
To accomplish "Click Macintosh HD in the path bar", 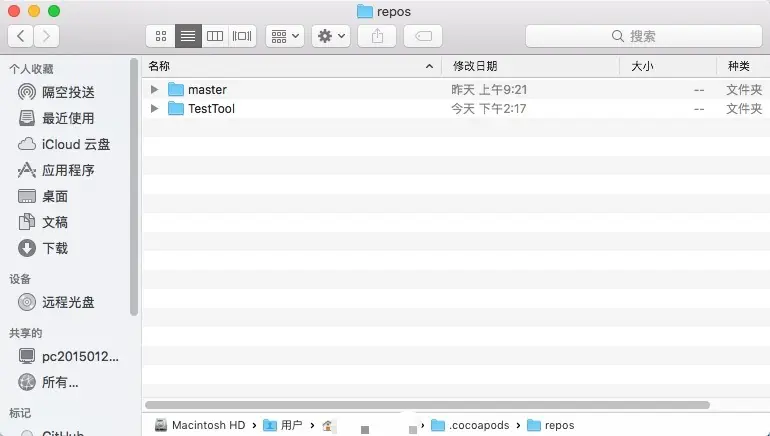I will [x=200, y=425].
